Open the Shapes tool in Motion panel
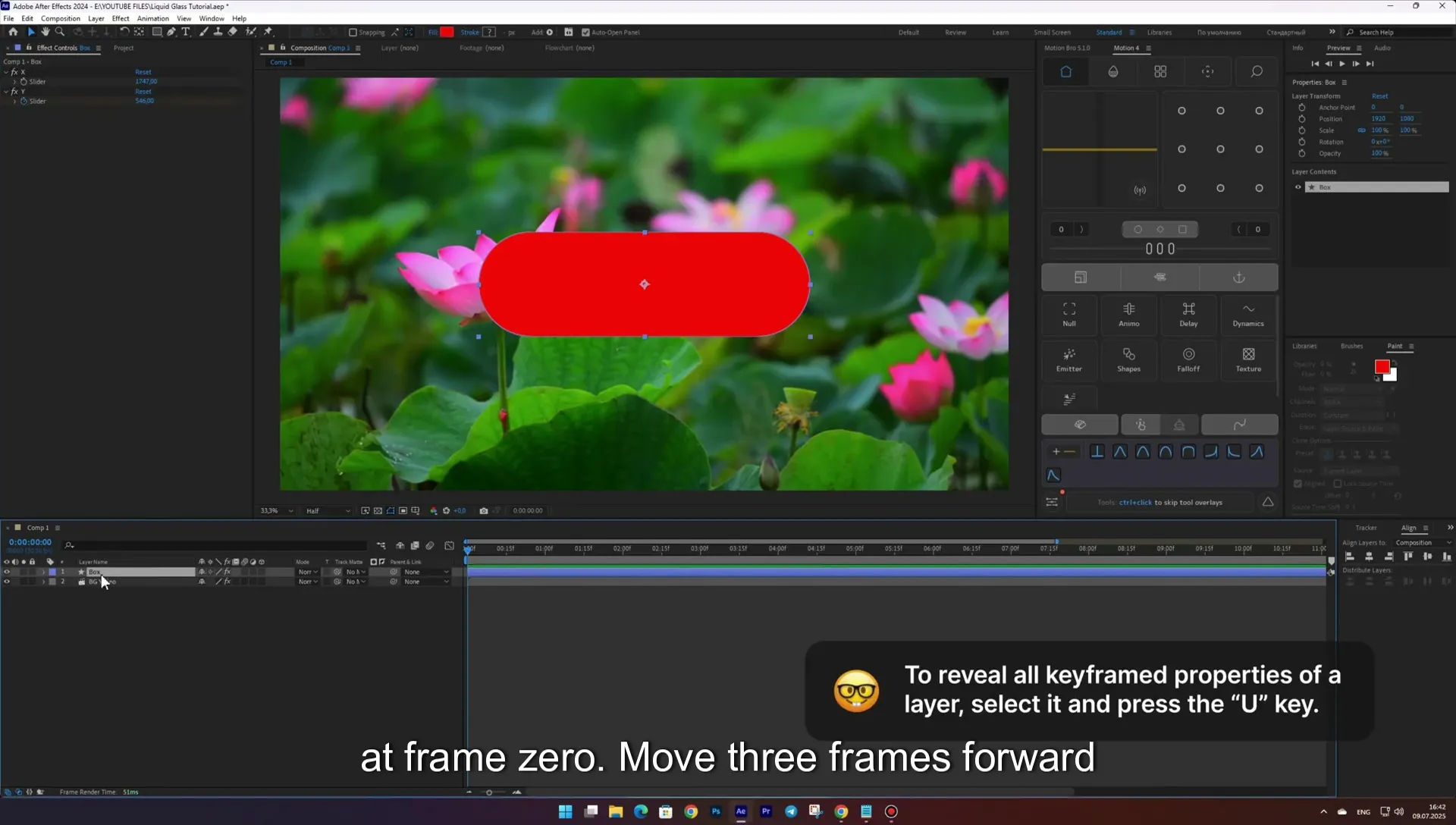 coord(1129,359)
